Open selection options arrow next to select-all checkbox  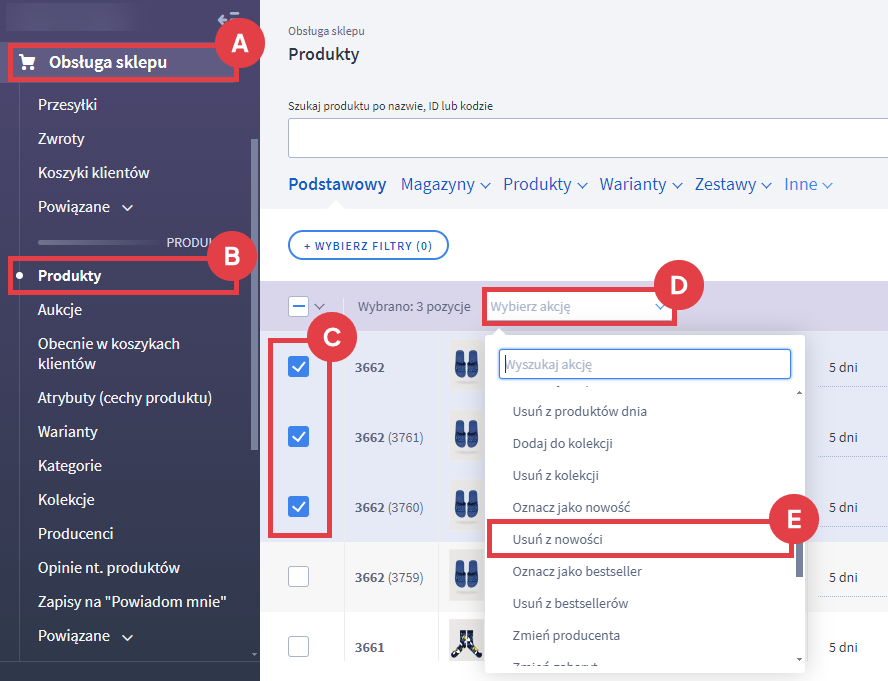(320, 307)
